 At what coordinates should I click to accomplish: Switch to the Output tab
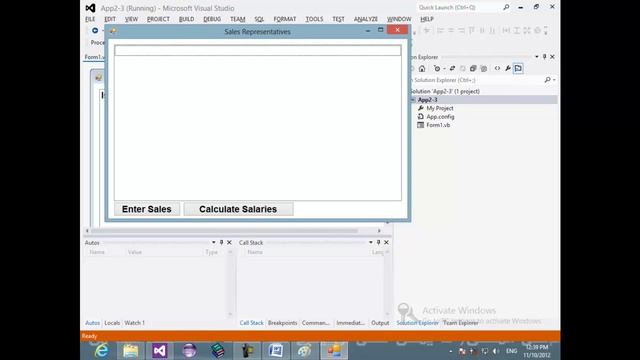pos(380,323)
